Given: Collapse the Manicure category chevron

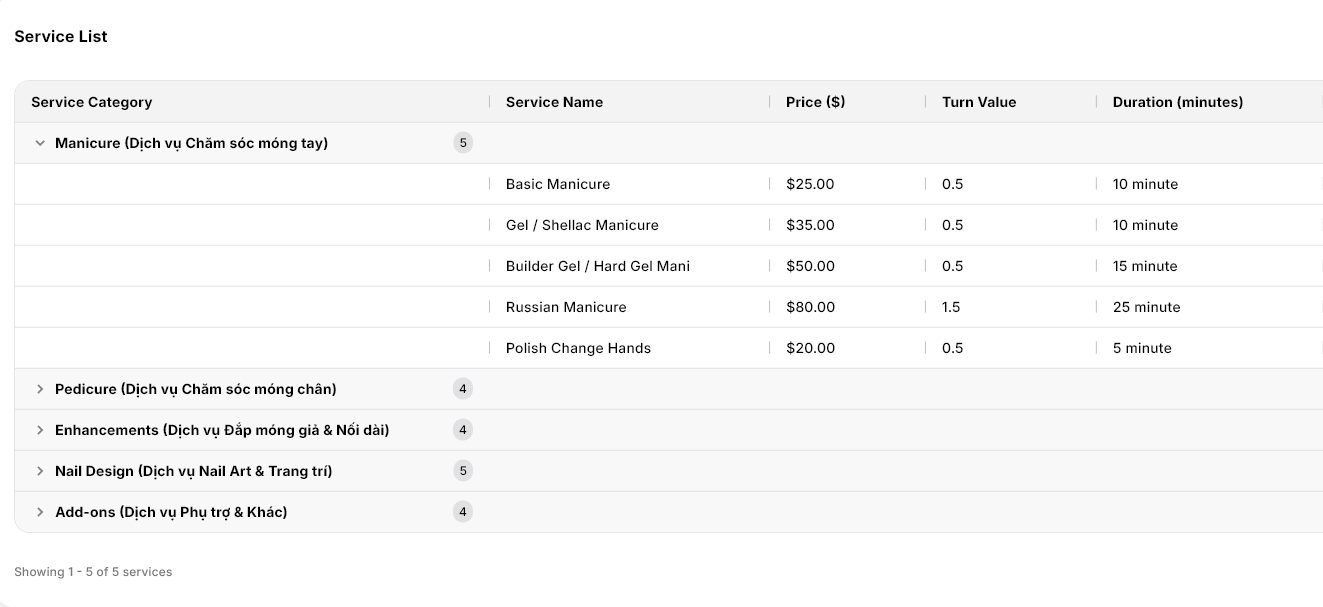Looking at the screenshot, I should pyautogui.click(x=40, y=143).
